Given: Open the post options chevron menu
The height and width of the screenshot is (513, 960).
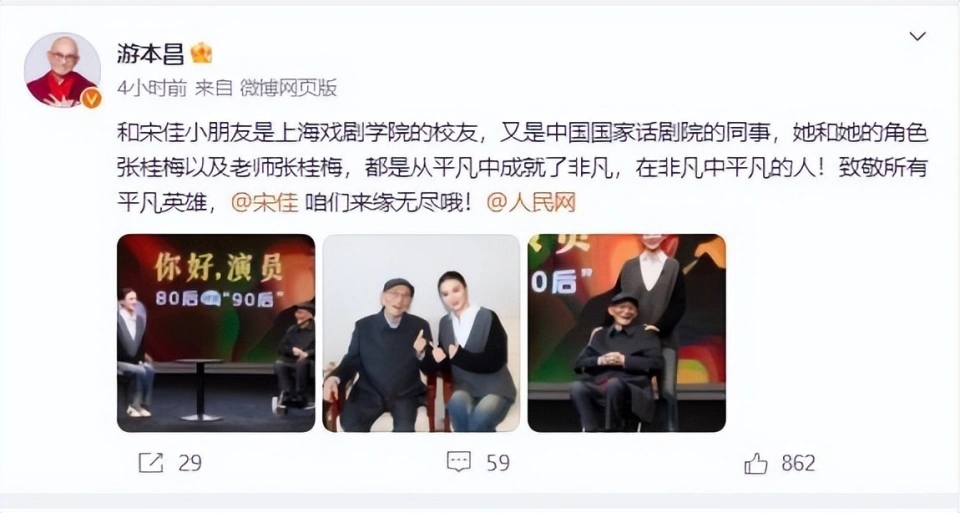Looking at the screenshot, I should pos(917,37).
